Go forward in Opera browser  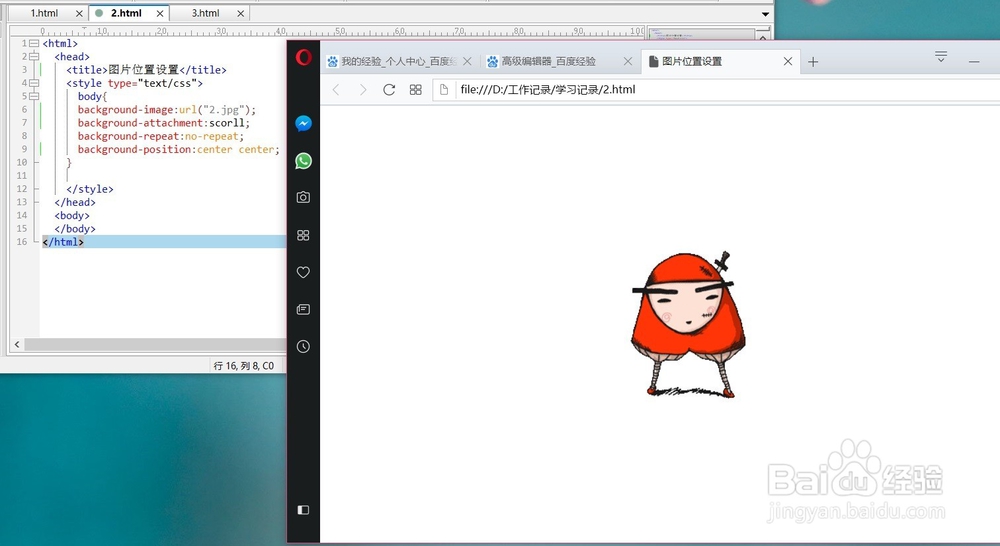[363, 90]
